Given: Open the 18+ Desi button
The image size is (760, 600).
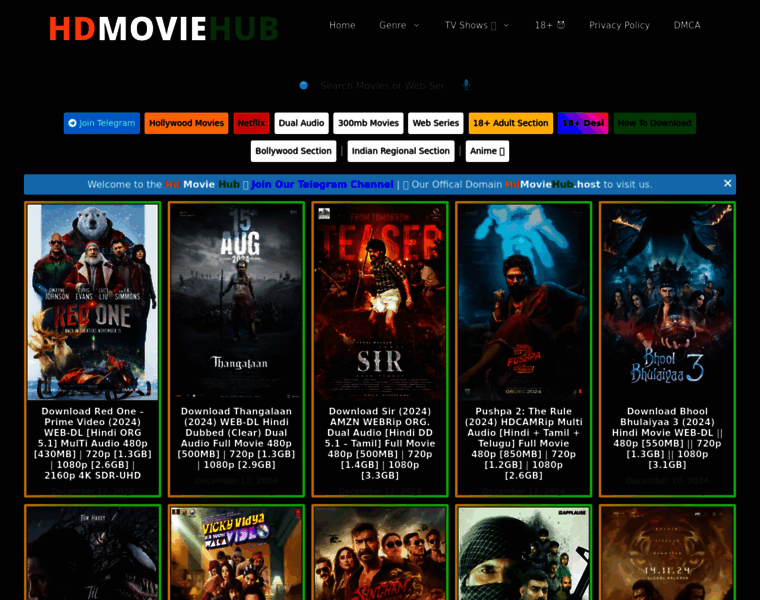Looking at the screenshot, I should (x=583, y=123).
